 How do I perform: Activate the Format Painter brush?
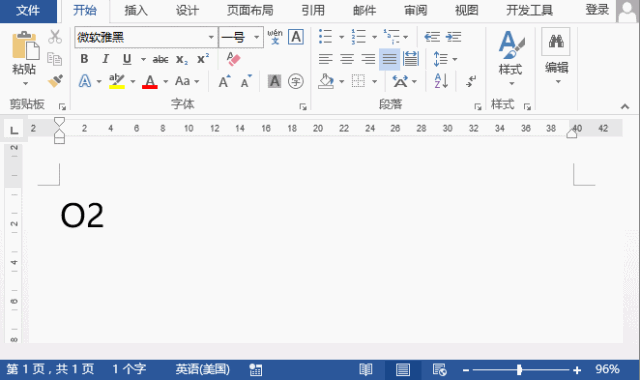(55, 80)
